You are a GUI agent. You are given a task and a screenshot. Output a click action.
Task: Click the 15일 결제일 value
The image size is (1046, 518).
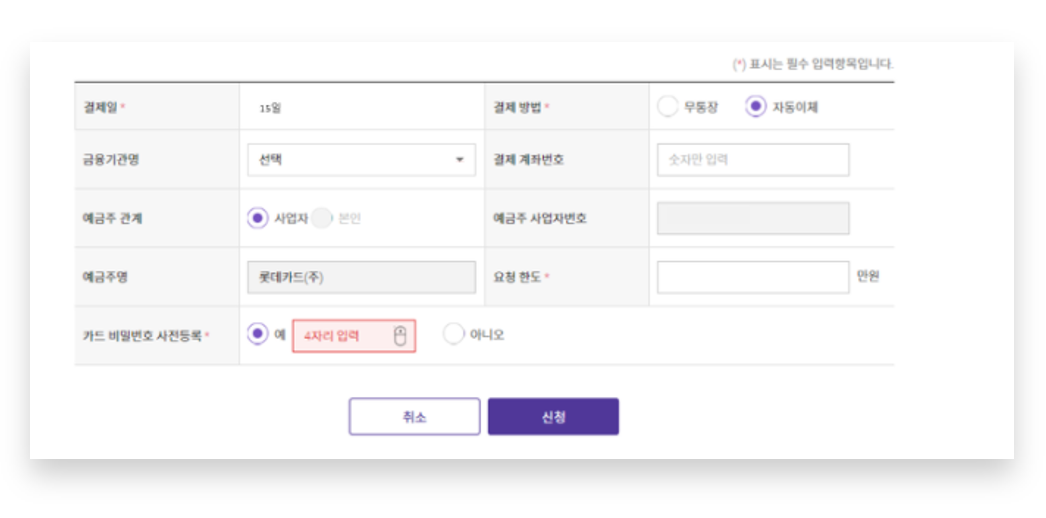coord(270,108)
